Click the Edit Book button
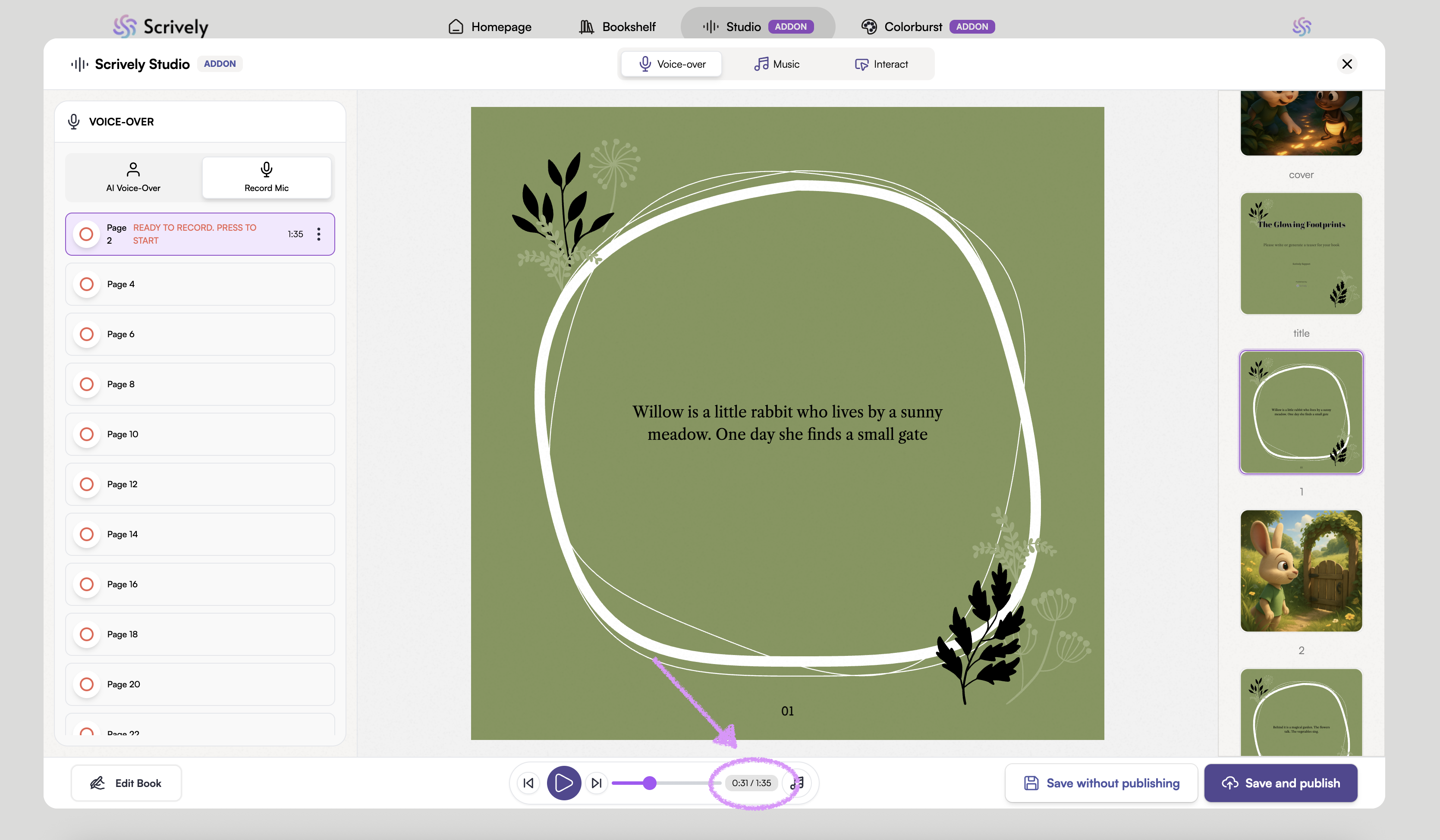Image resolution: width=1440 pixels, height=840 pixels. click(126, 783)
